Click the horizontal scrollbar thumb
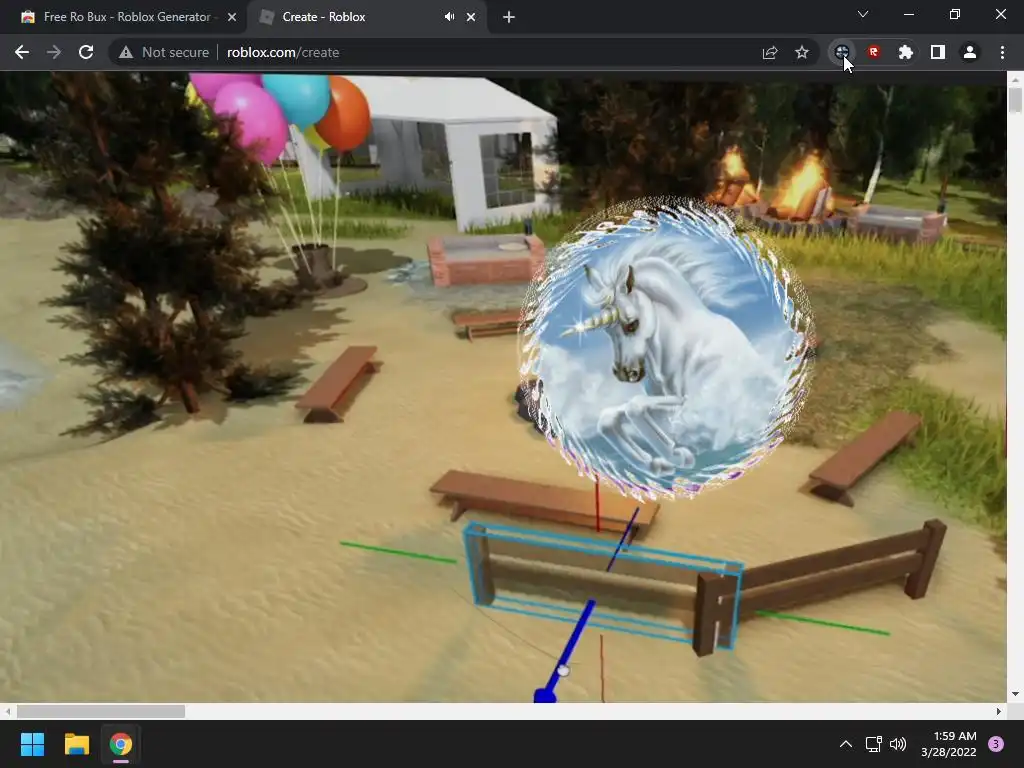The image size is (1024, 768). [101, 711]
